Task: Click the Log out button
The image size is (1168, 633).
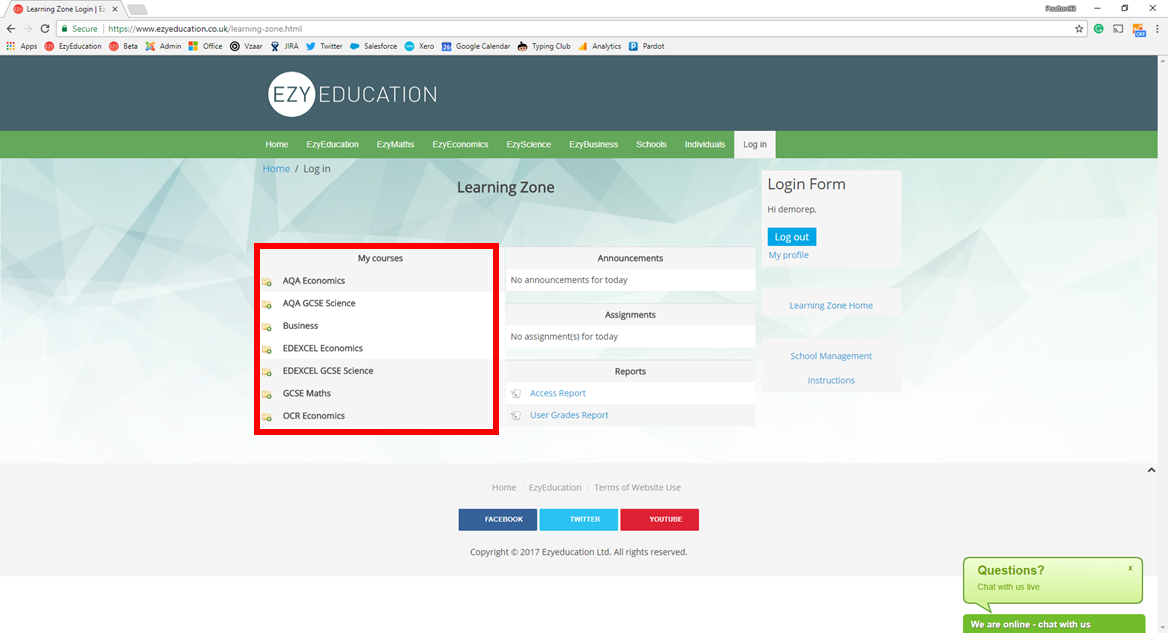Action: [791, 236]
